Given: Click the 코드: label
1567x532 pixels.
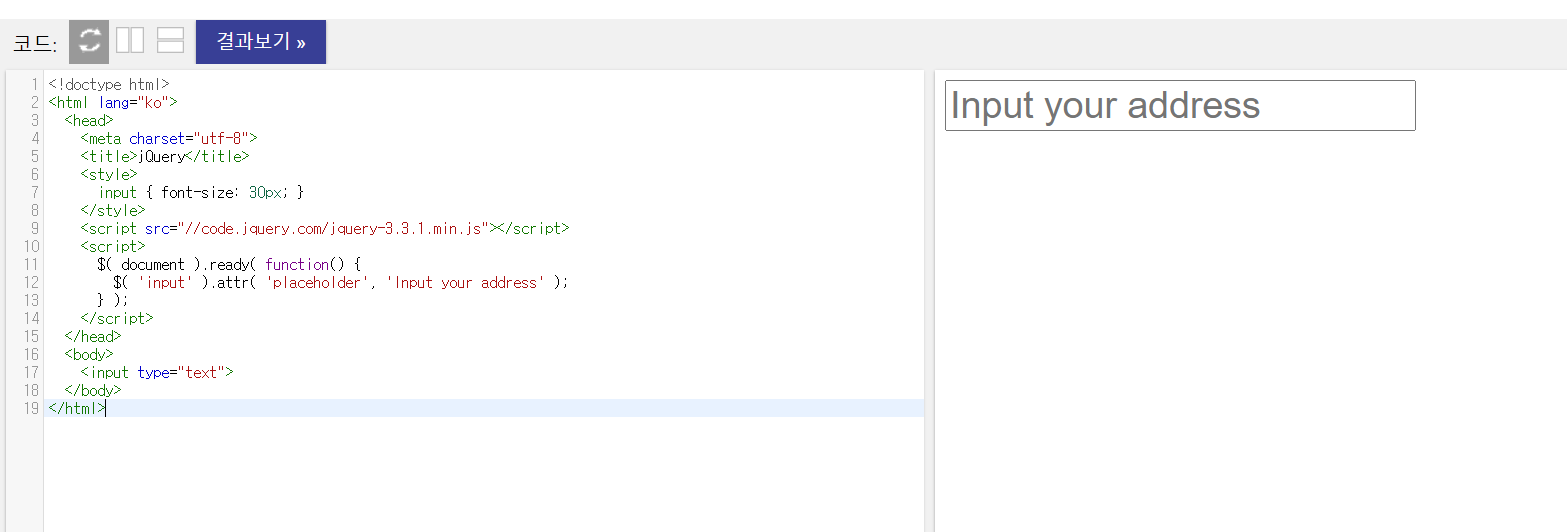Looking at the screenshot, I should click(35, 44).
